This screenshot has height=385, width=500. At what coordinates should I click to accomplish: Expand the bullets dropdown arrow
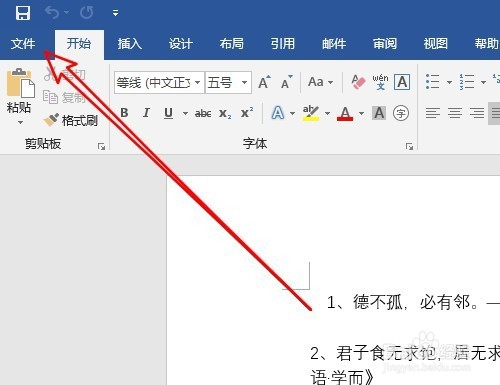pyautogui.click(x=449, y=82)
